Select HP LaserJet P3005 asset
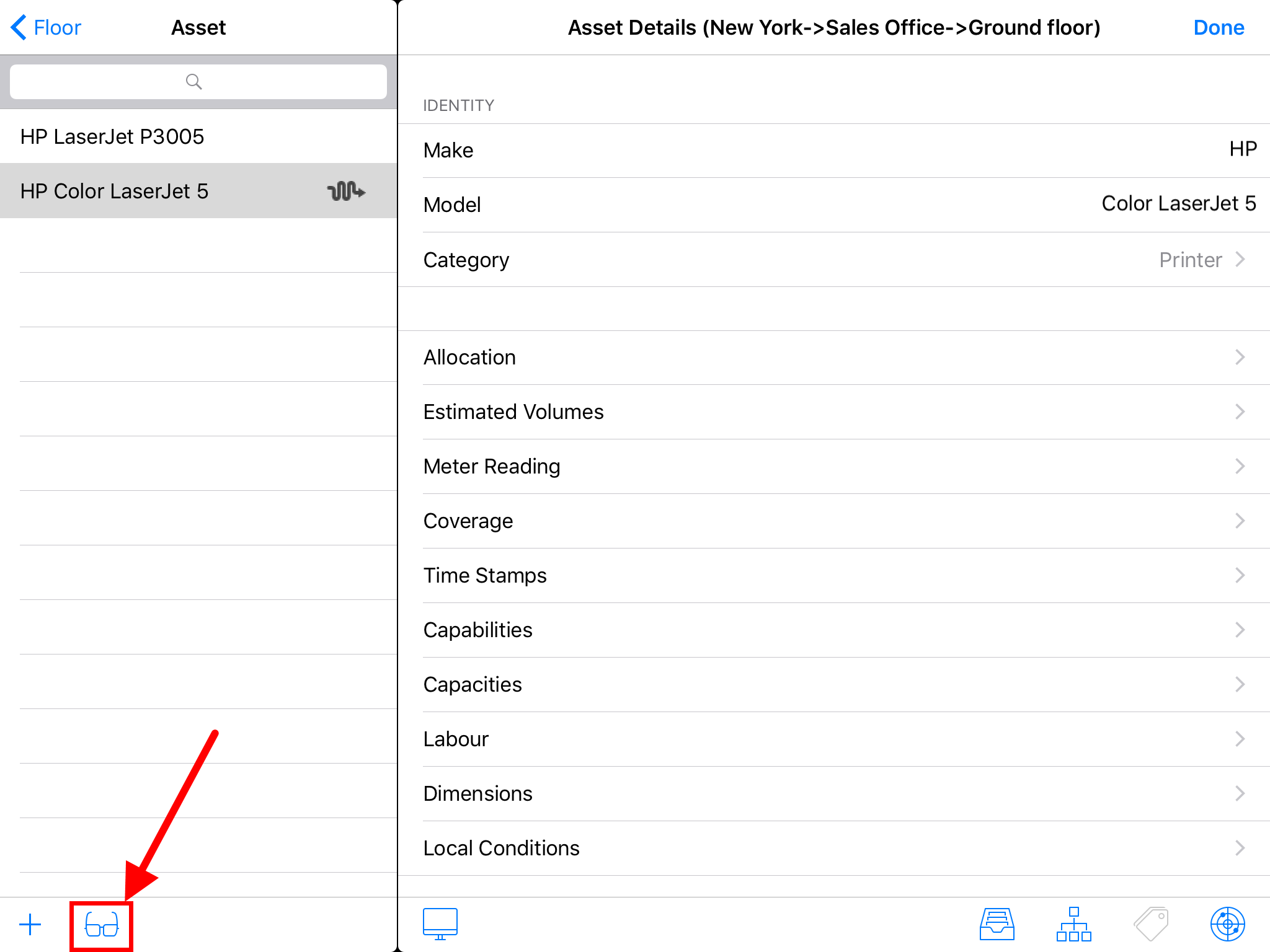The height and width of the screenshot is (952, 1270). click(x=198, y=136)
